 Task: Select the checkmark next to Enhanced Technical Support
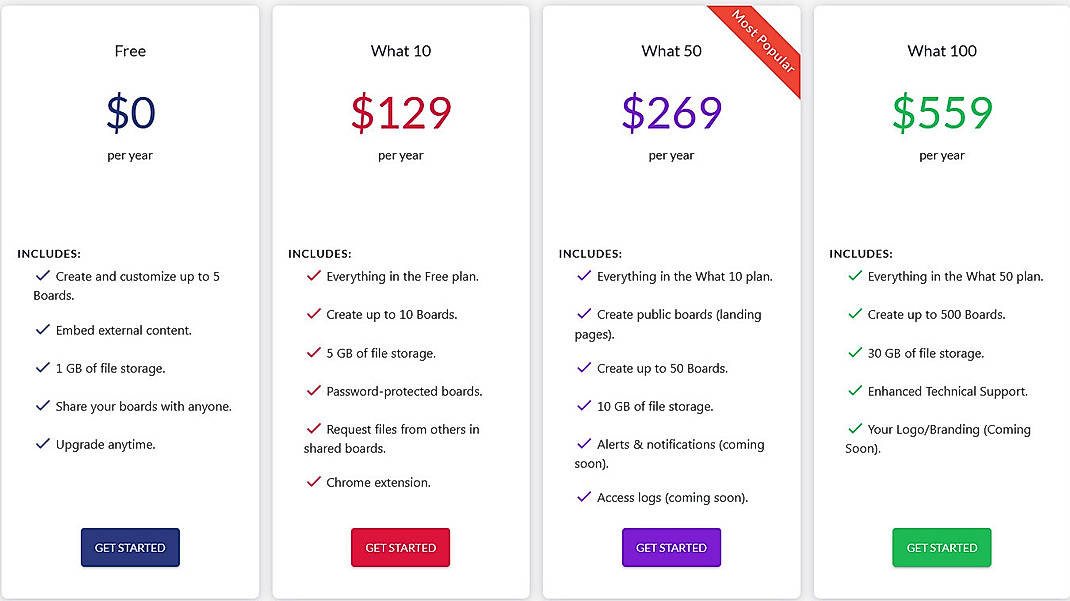coord(854,391)
